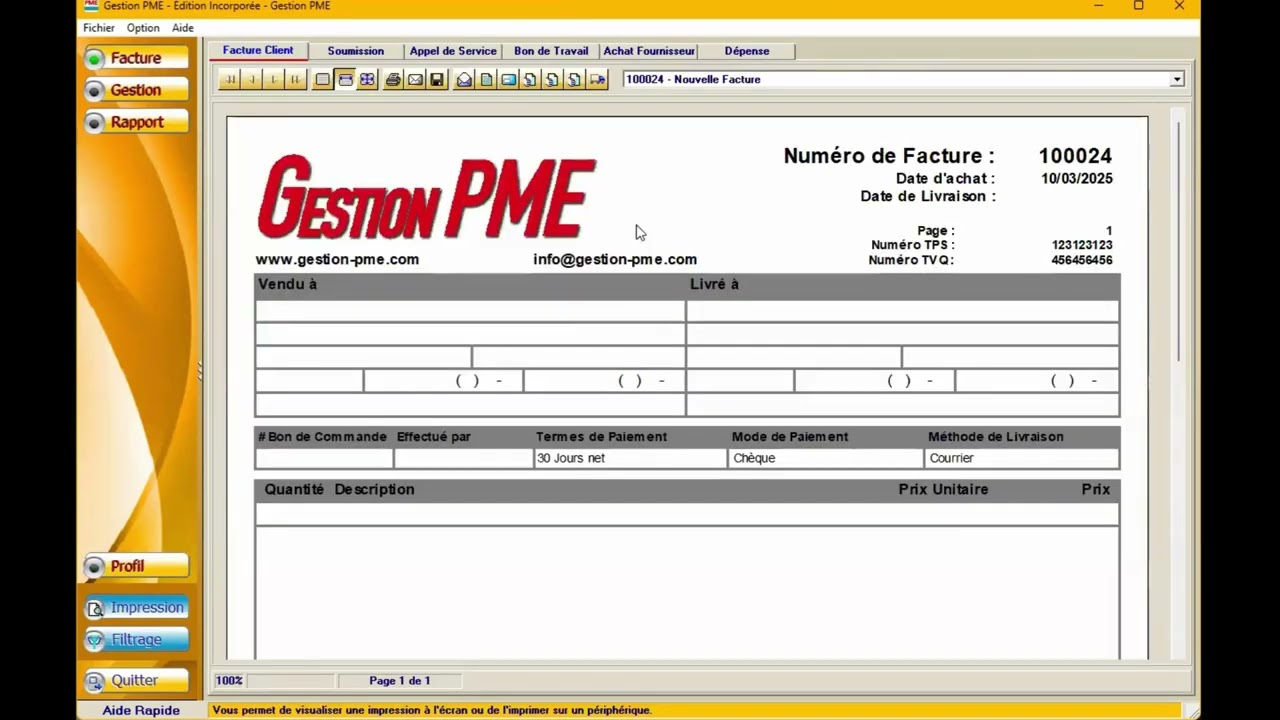1280x720 pixels.
Task: Click the Impression sidebar button
Action: click(x=136, y=608)
